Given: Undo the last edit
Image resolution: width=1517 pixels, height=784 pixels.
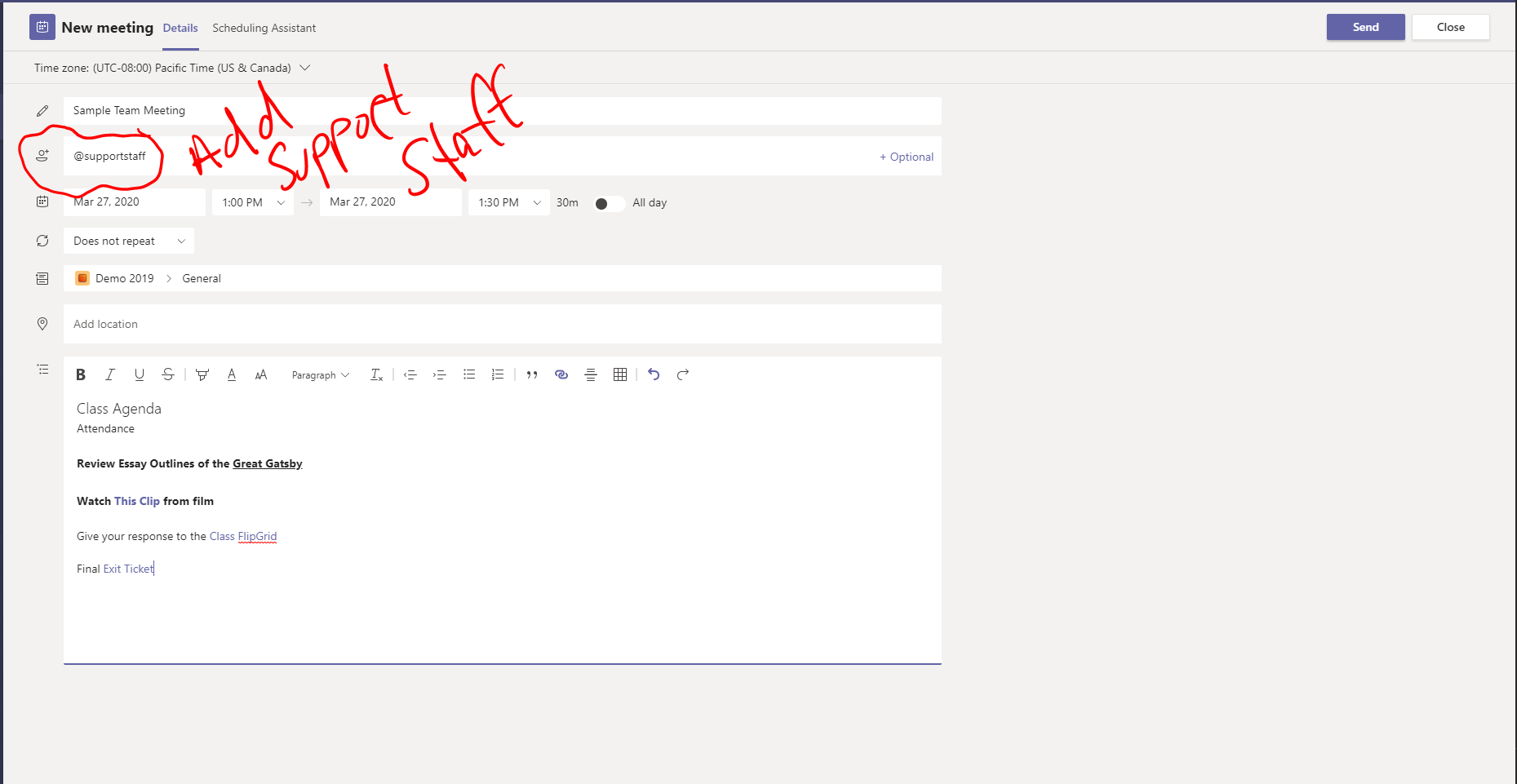Looking at the screenshot, I should pos(654,374).
